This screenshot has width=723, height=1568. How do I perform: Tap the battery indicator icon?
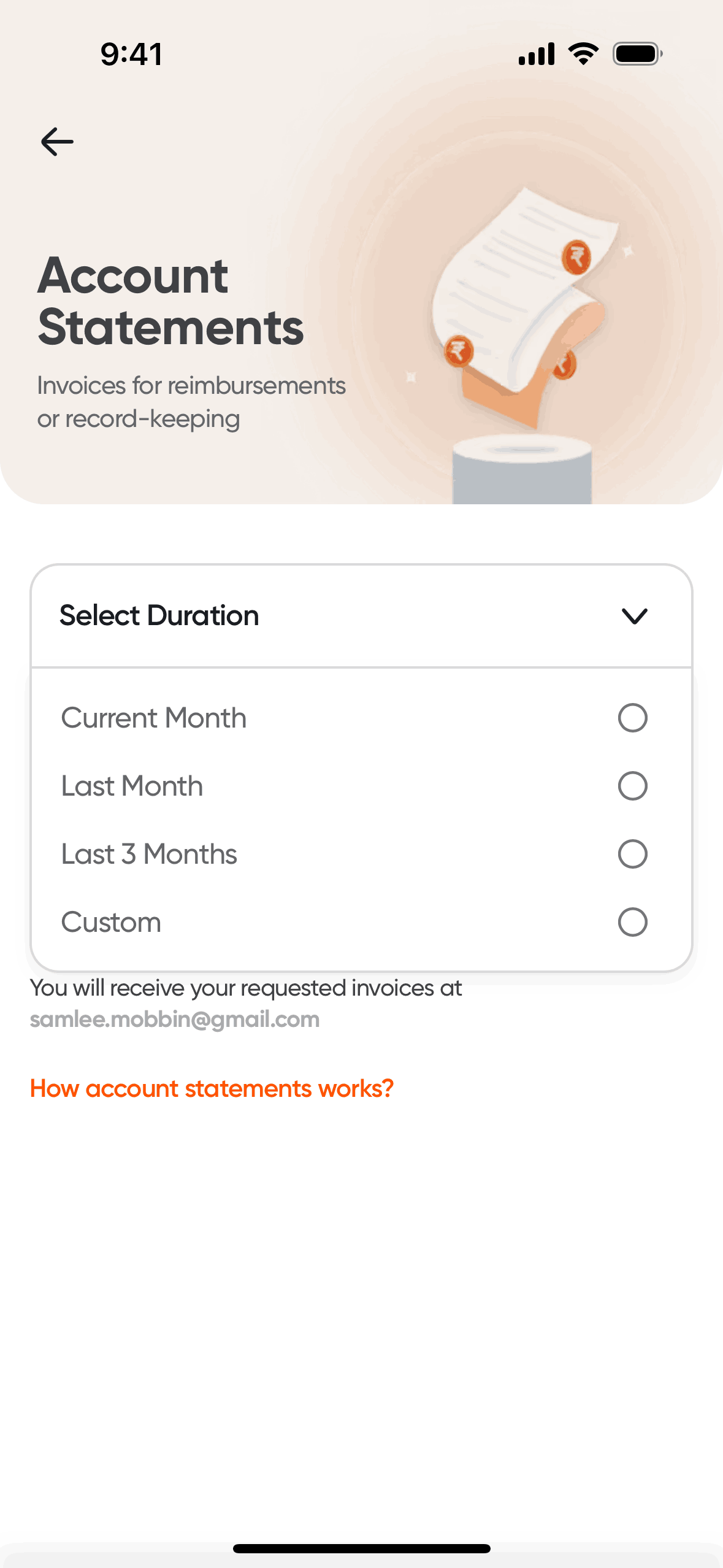[637, 54]
